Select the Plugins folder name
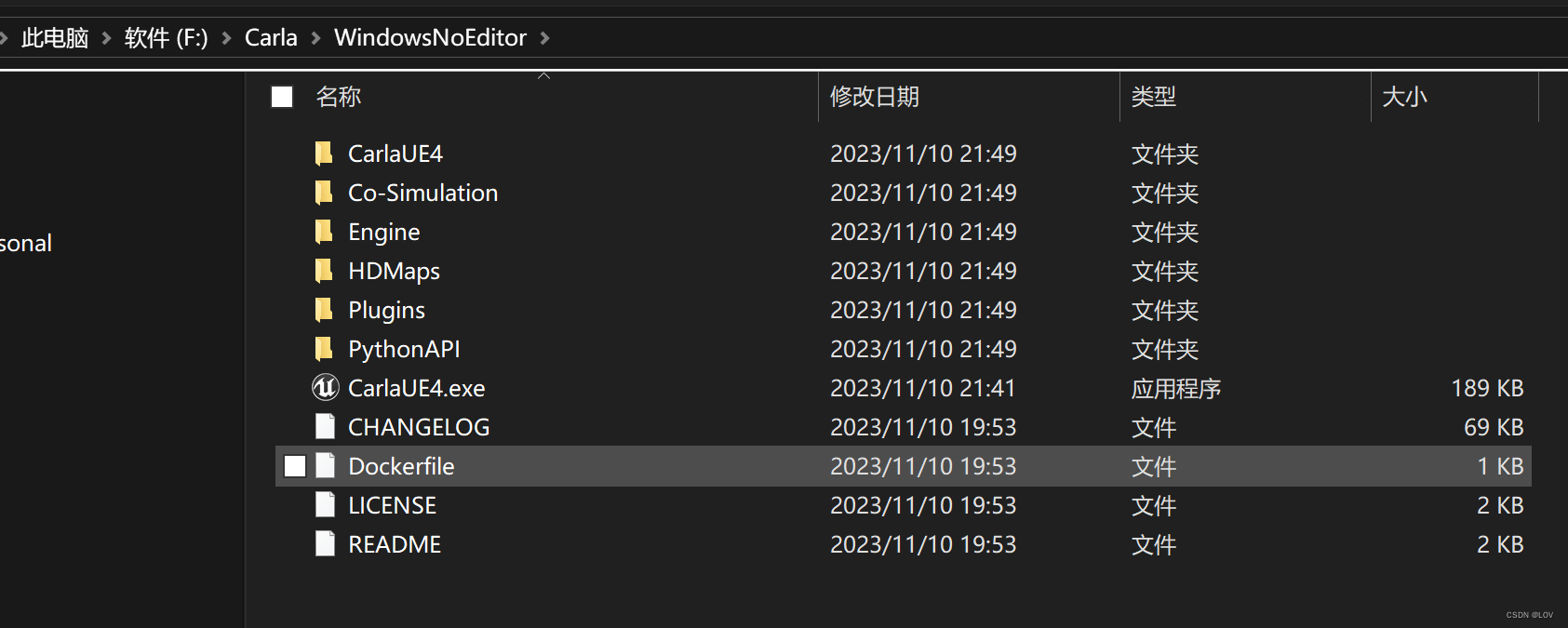The image size is (1568, 628). tap(386, 310)
